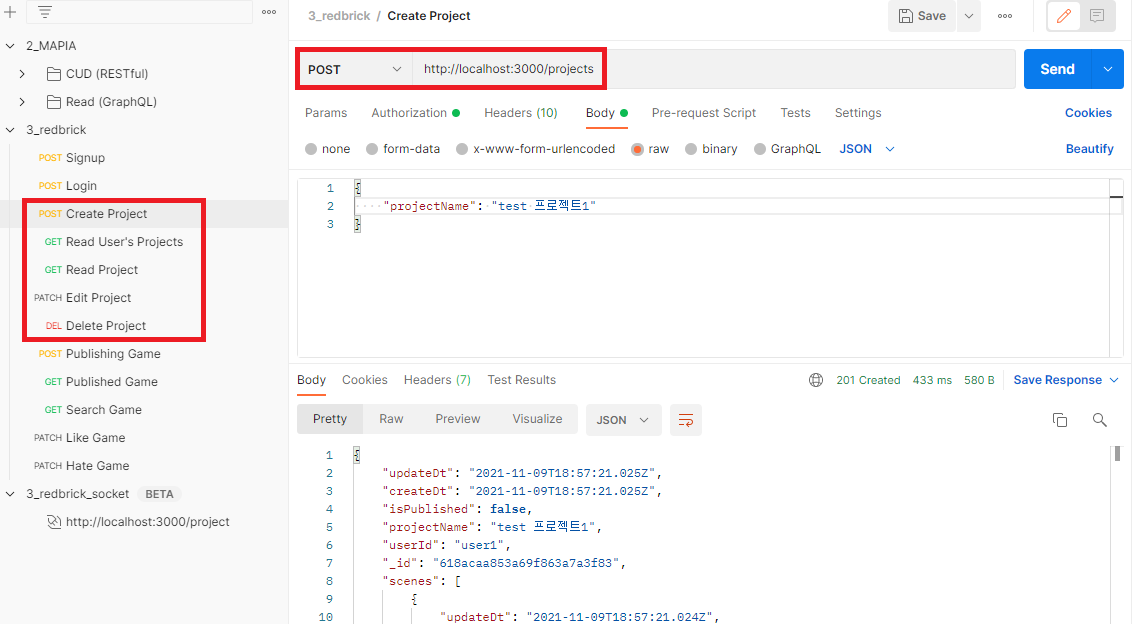Viewport: 1141px width, 624px height.
Task: Open the search response icon
Action: [x=1100, y=420]
